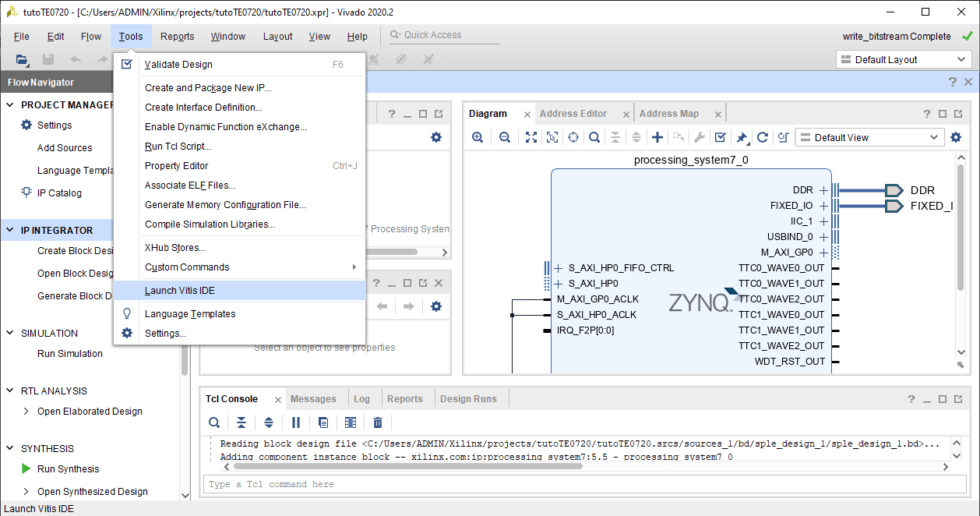Click the Add IP plus icon
Viewport: 980px width, 516px height.
point(657,137)
